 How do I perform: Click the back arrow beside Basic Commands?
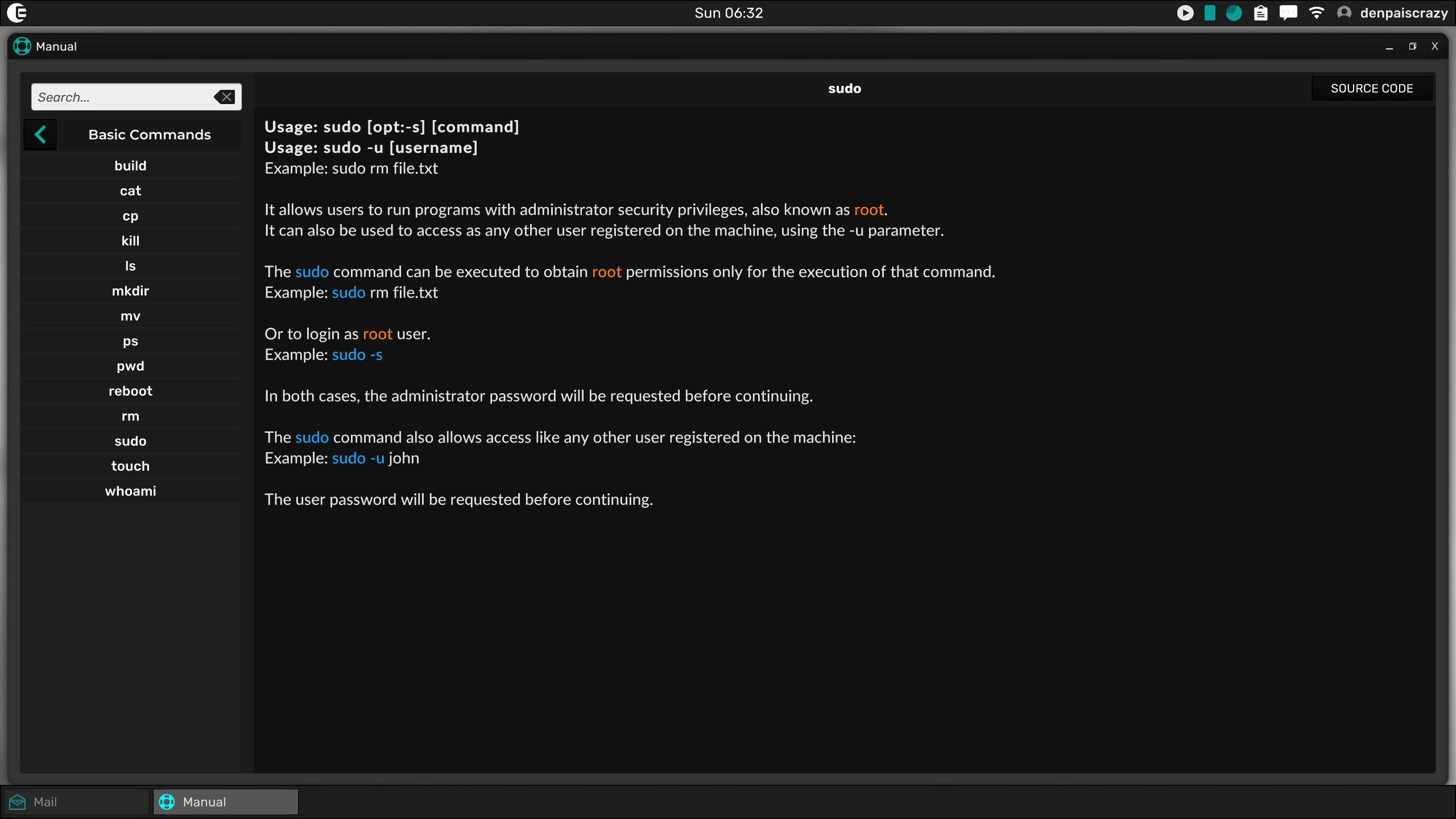[x=40, y=135]
